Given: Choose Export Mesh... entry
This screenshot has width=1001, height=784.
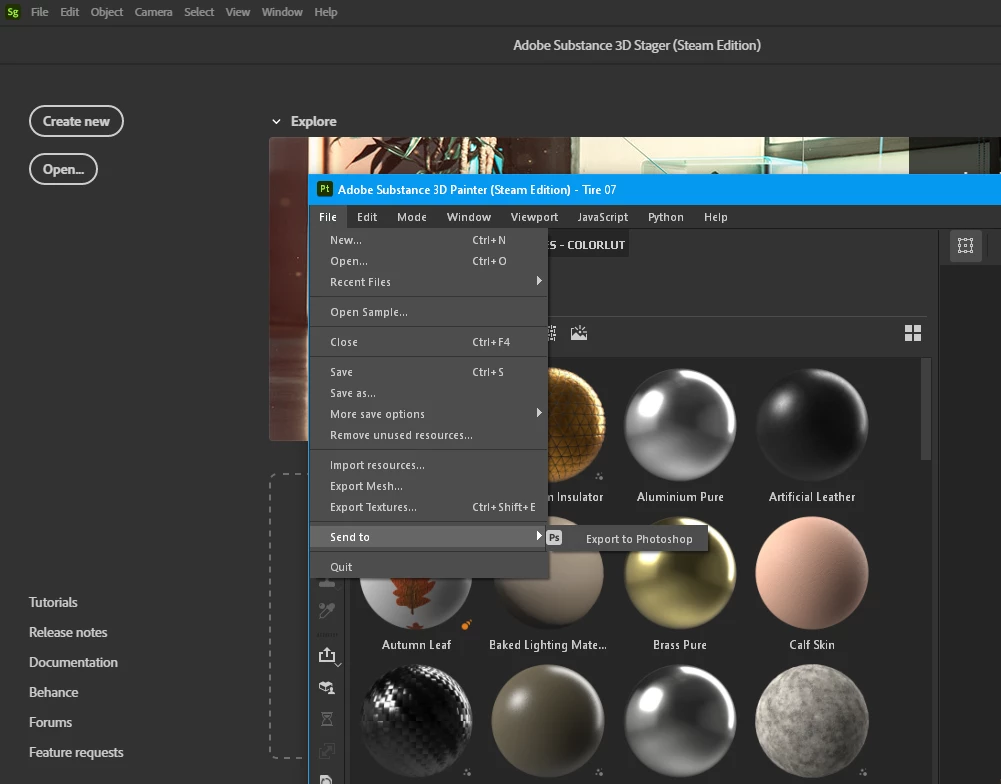Looking at the screenshot, I should (x=428, y=486).
